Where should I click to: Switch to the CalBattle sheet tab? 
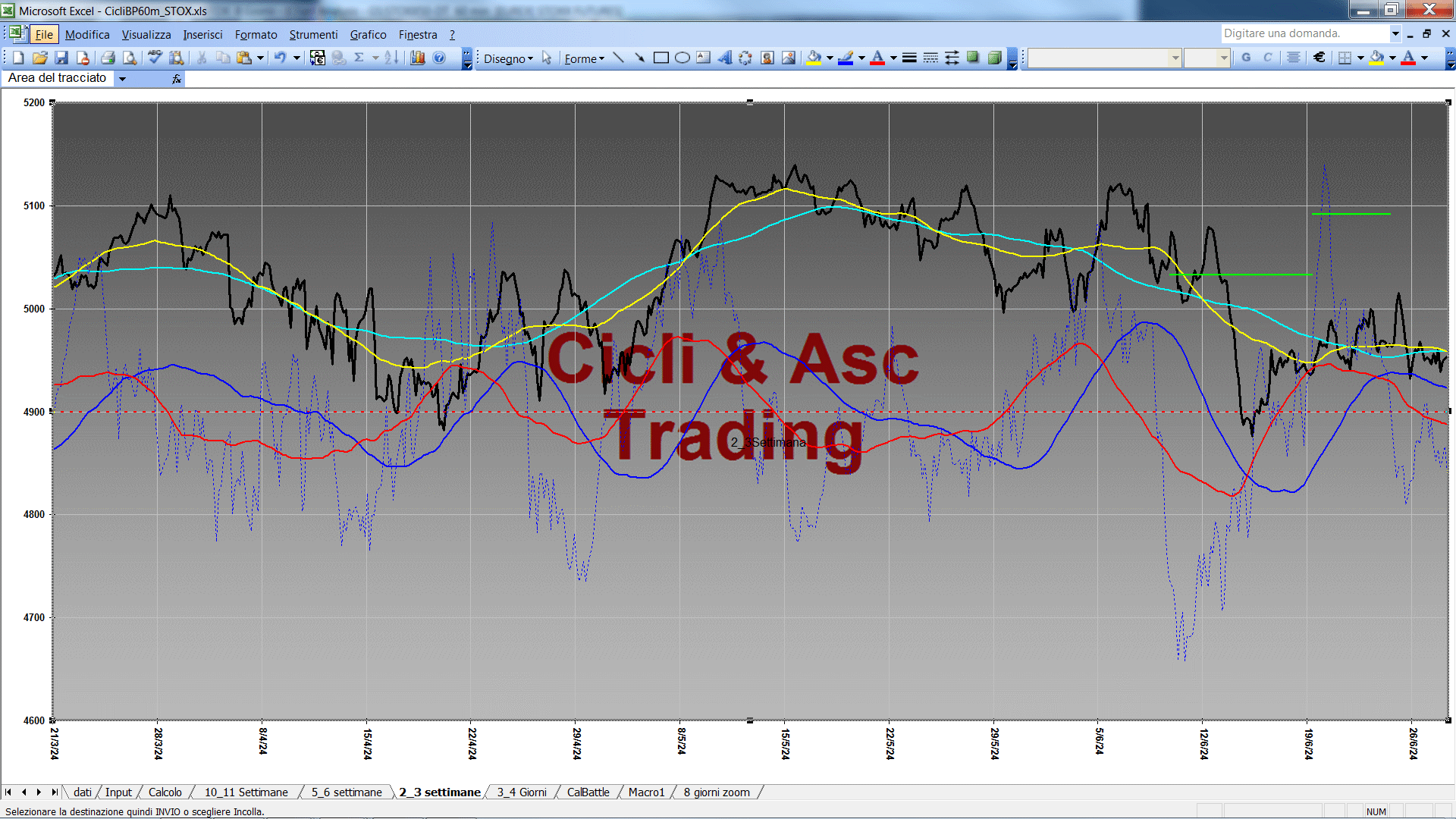[588, 792]
